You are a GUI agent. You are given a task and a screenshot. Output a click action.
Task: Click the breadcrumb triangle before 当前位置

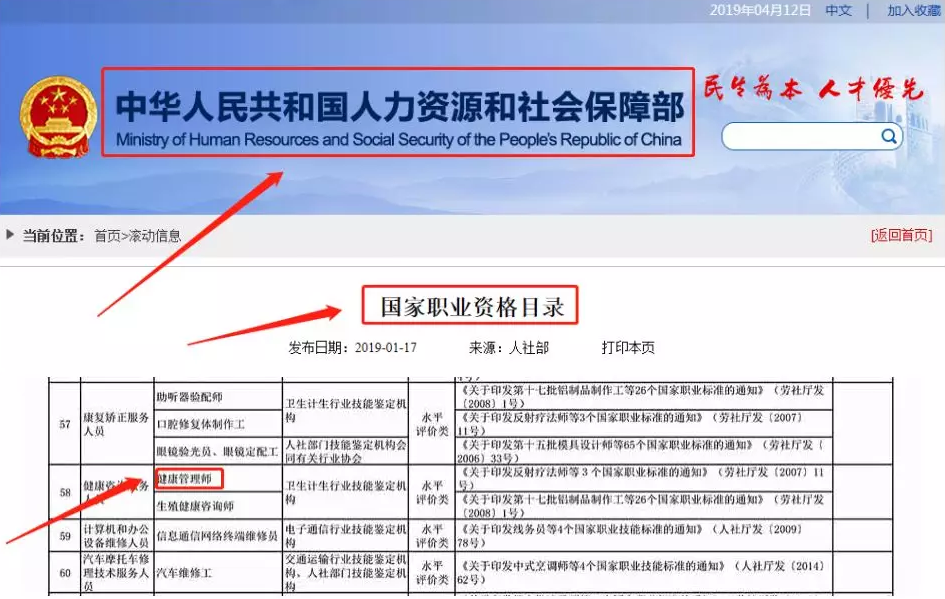[10, 234]
